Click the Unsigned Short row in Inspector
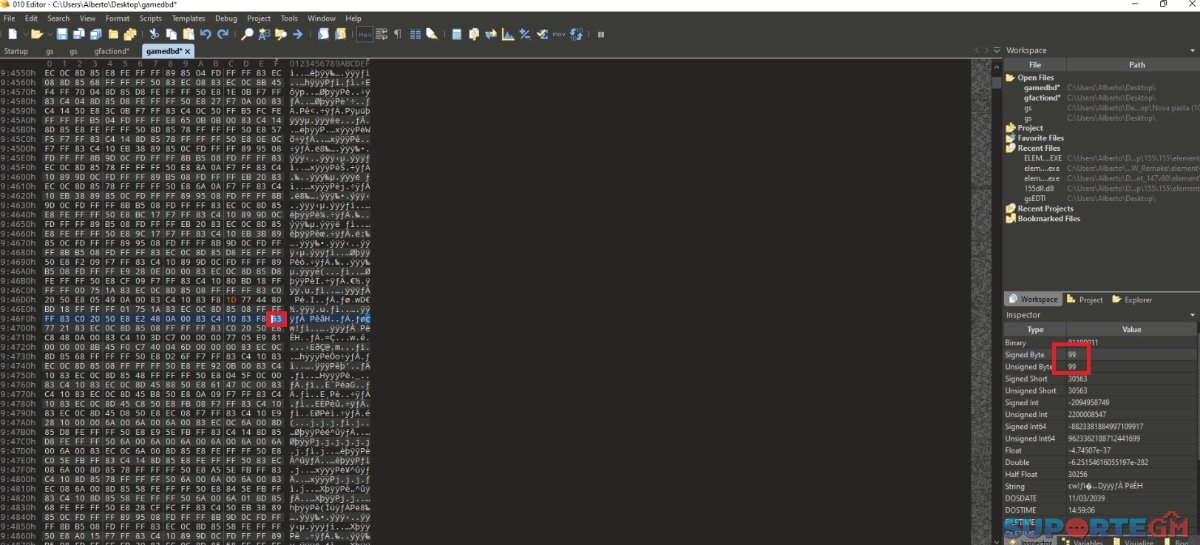The image size is (1200, 545). pos(1100,391)
